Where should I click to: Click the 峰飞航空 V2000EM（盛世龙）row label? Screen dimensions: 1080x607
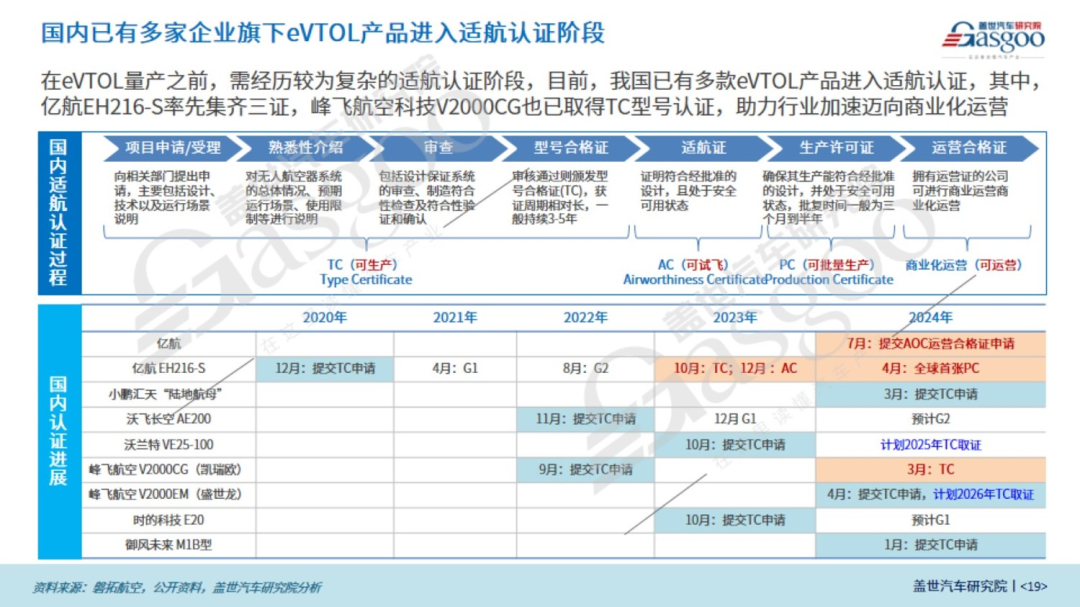[x=166, y=495]
